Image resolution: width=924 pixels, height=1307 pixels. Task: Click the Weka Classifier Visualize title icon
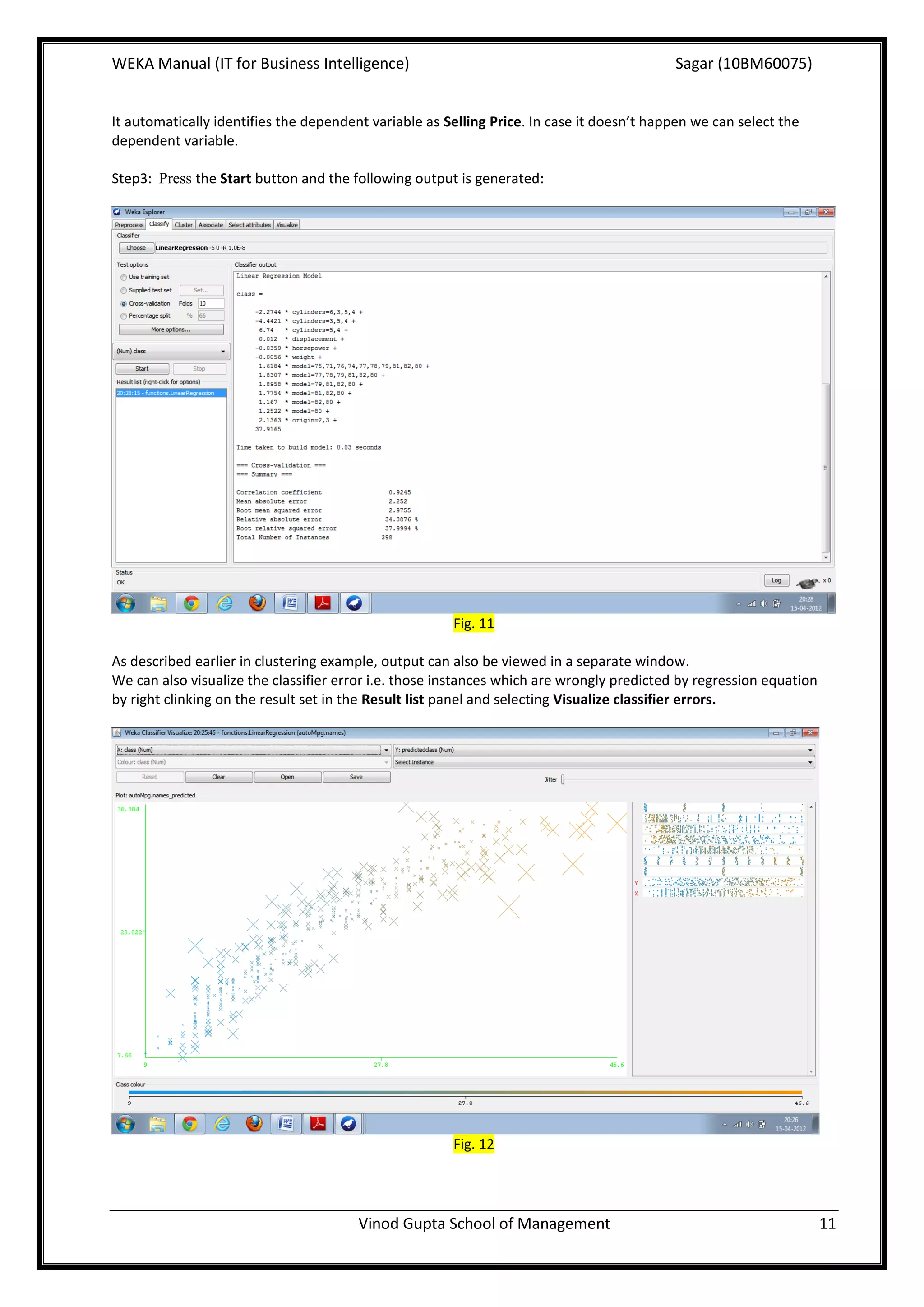(x=117, y=732)
